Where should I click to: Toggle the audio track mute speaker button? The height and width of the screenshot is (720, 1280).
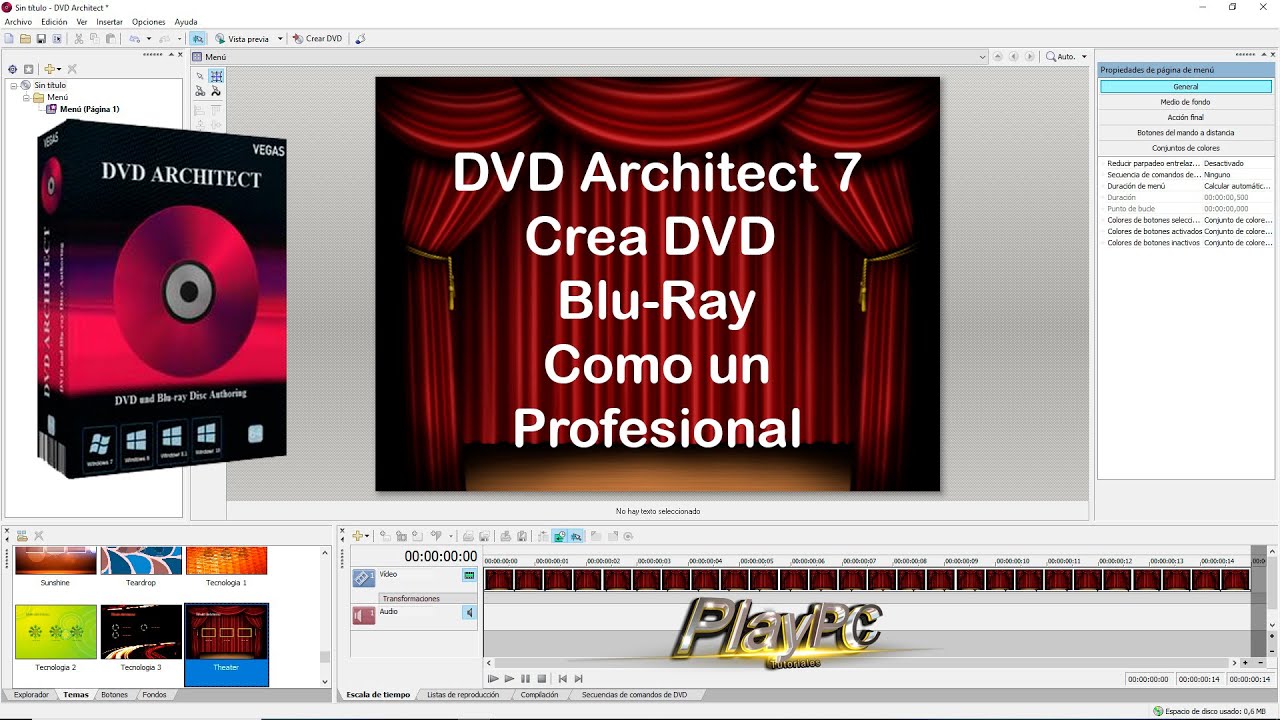(468, 613)
